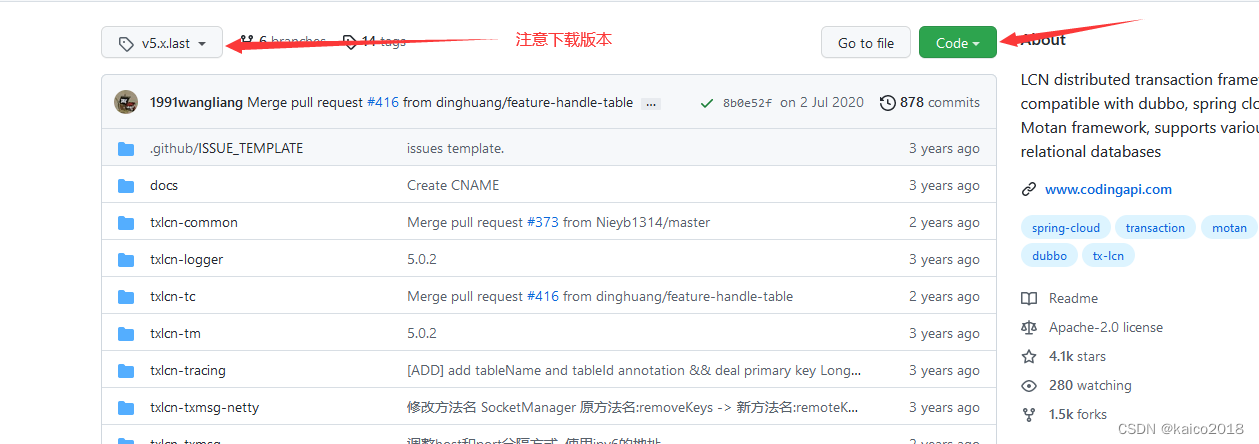Visit www.codingapi.com website link
Screen dimensions: 1259x444
click(x=1108, y=189)
